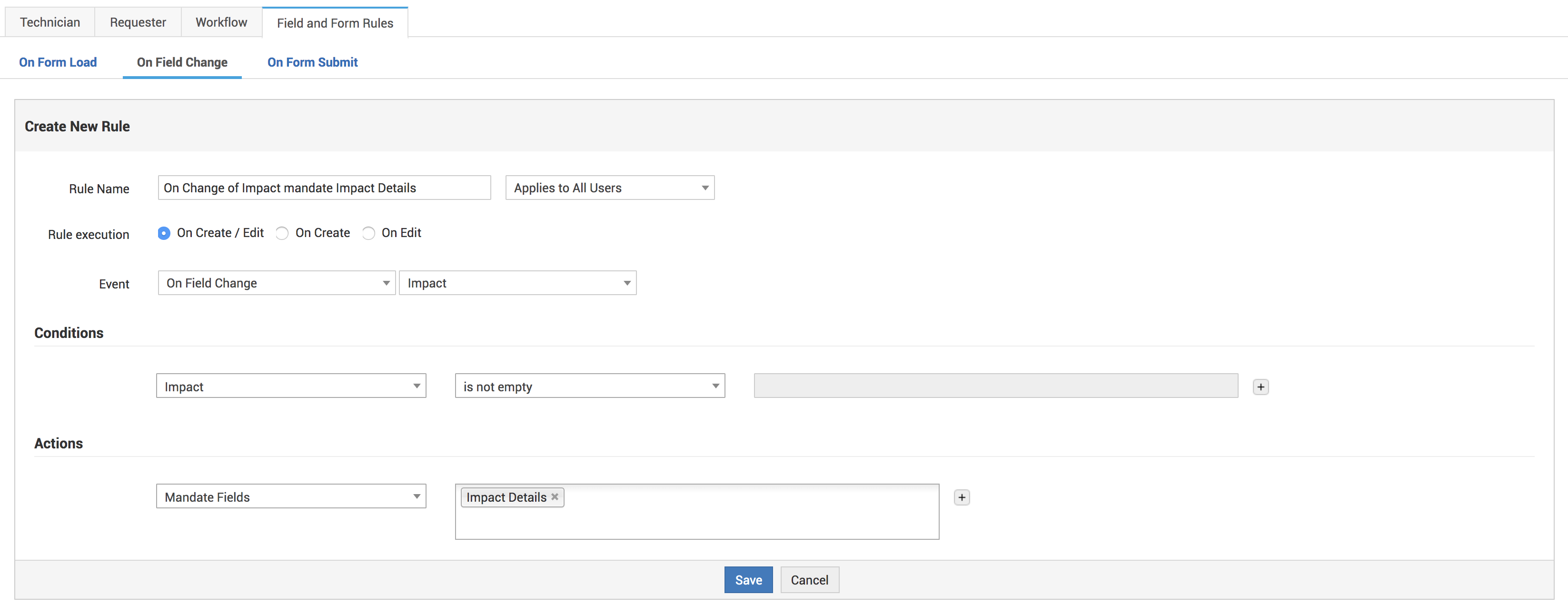The width and height of the screenshot is (1568, 615).
Task: Open the Applies to All Users dropdown
Action: (x=609, y=188)
